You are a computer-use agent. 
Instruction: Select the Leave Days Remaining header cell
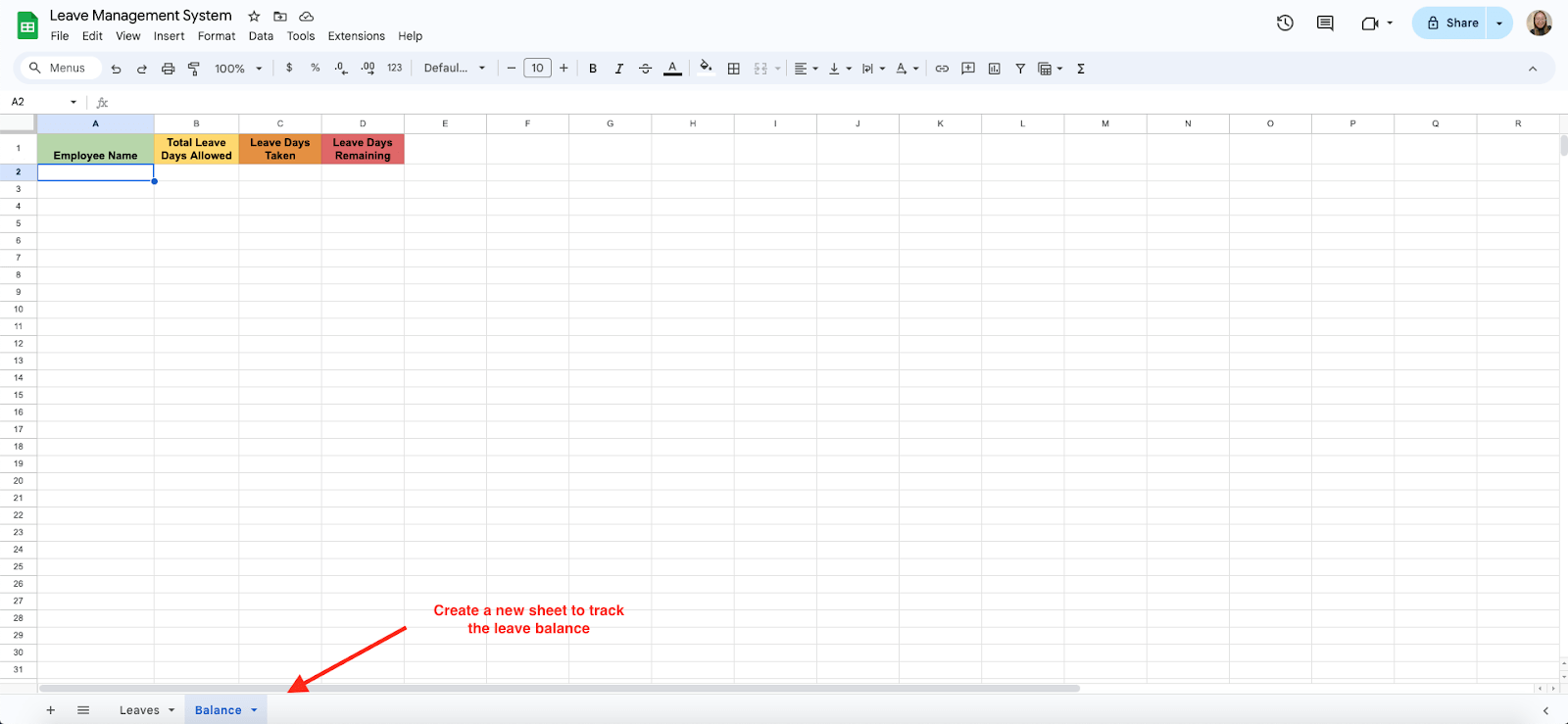(363, 149)
